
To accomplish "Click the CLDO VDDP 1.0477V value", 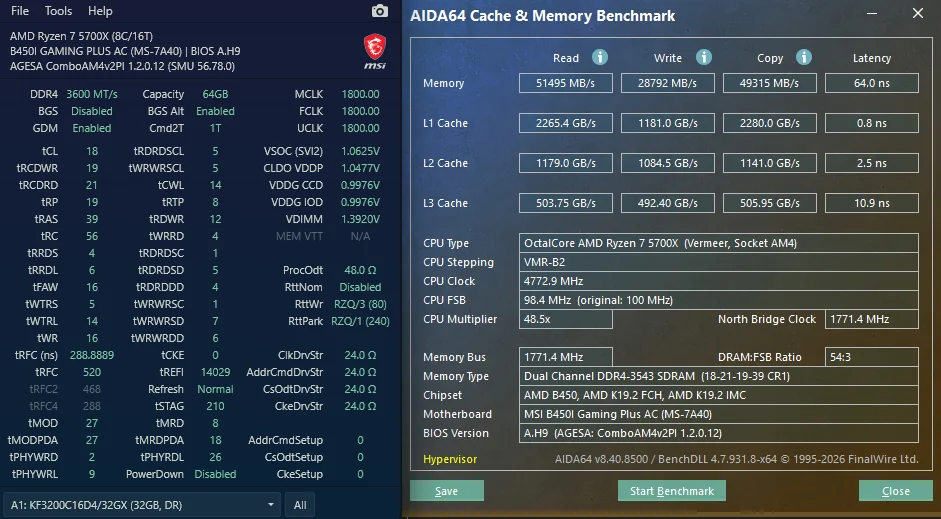I will (360, 168).
